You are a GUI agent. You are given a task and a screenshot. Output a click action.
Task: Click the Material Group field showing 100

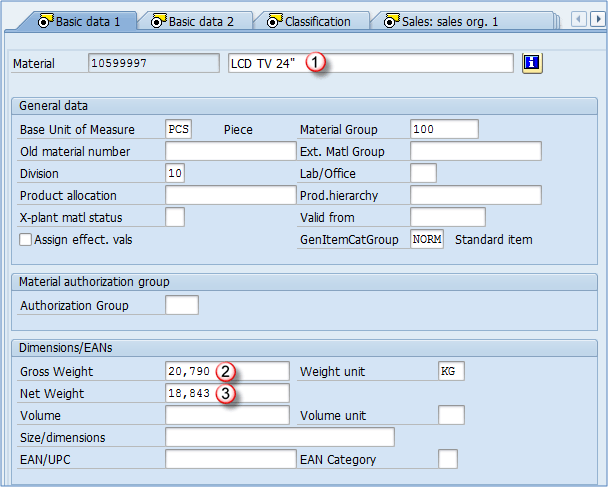click(444, 129)
